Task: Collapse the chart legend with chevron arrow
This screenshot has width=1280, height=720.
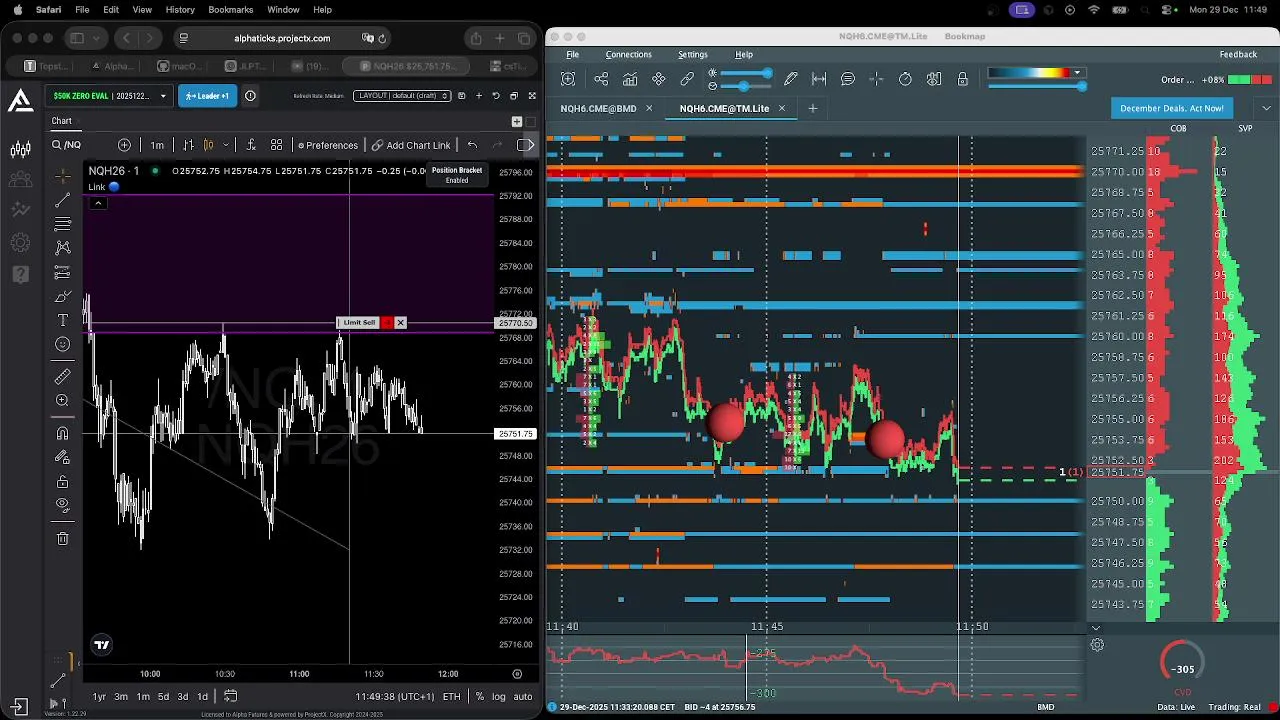Action: pos(98,203)
